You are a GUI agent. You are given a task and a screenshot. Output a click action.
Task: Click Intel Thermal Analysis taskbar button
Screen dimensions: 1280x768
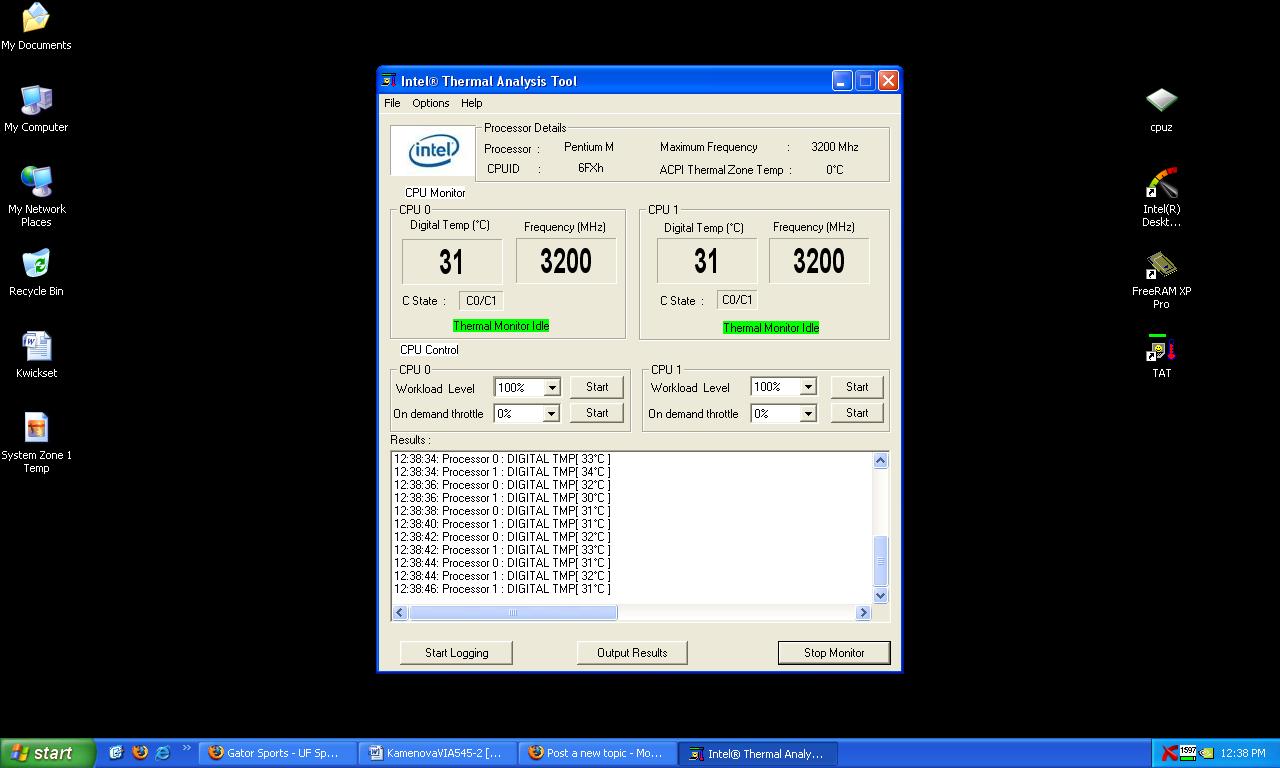[x=758, y=753]
